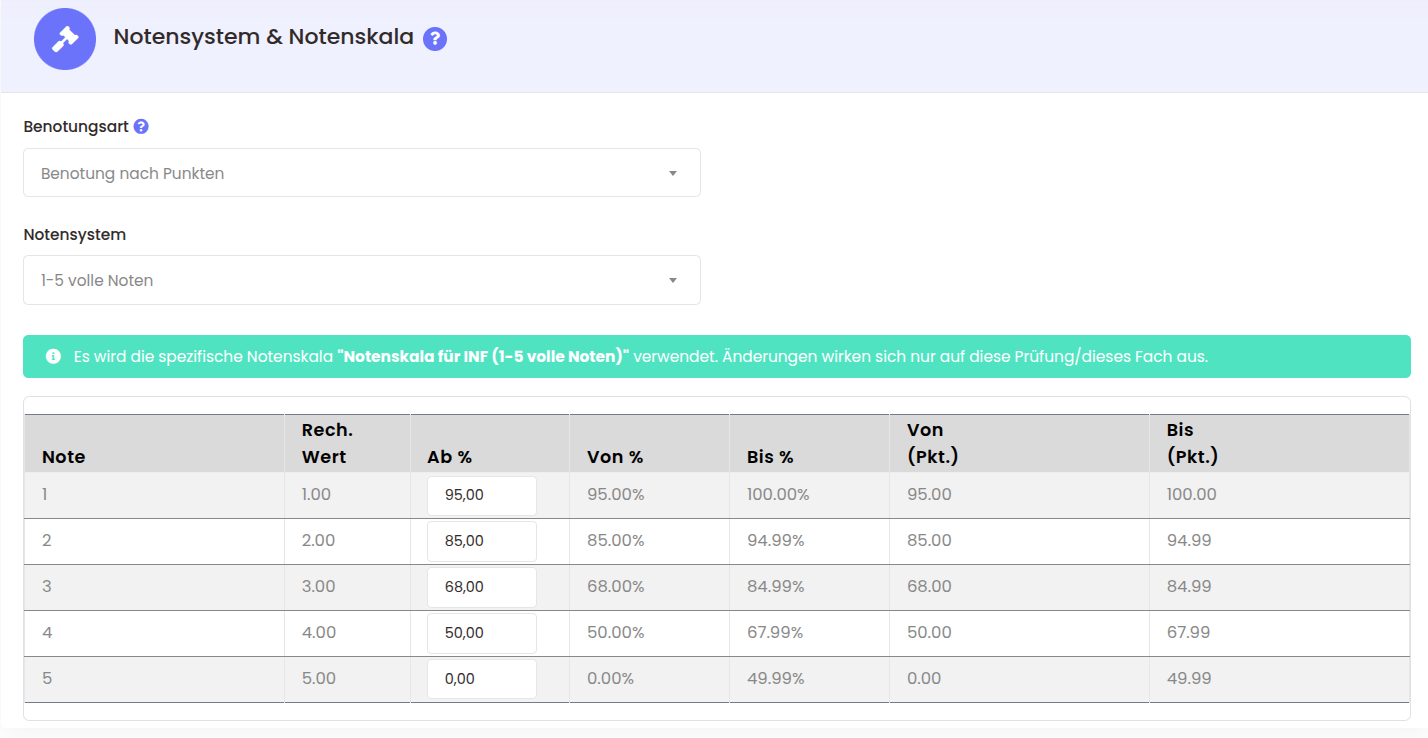Focus the Ab % input for grade 3
The image size is (1428, 738).
pyautogui.click(x=481, y=587)
